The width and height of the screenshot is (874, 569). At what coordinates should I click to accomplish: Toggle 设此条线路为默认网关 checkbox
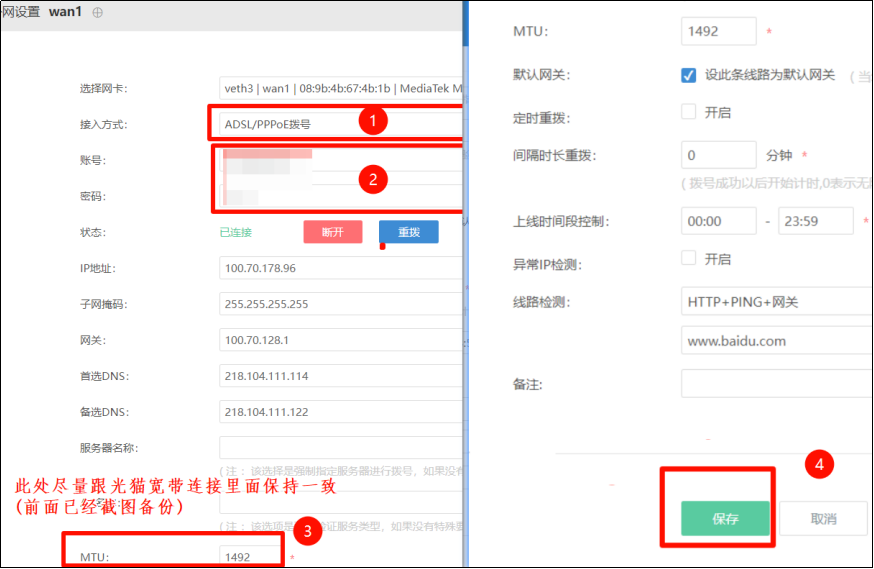coord(688,75)
